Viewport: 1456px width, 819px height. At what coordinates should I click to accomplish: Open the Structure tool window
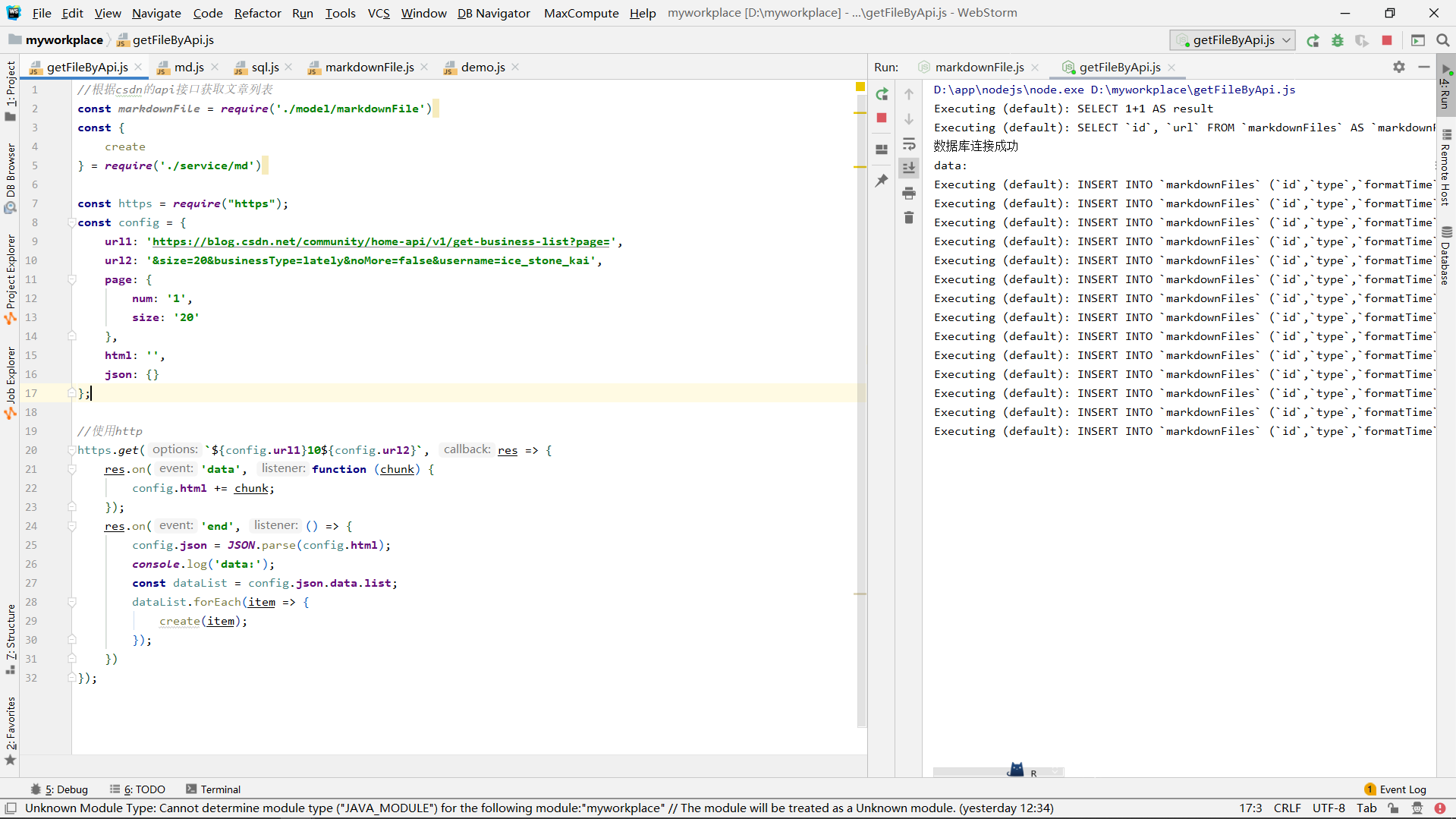click(11, 639)
